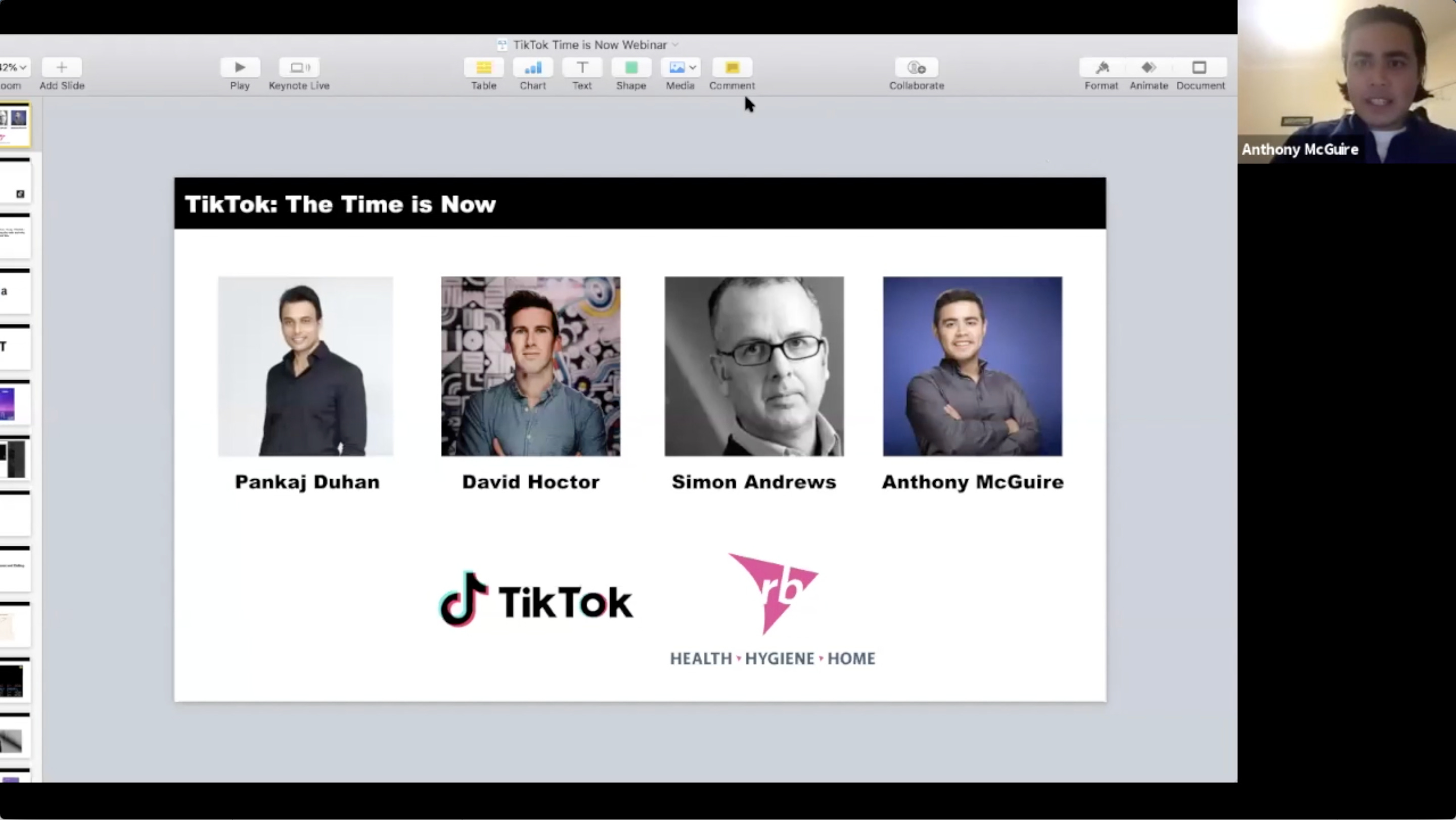Screen dimensions: 1456x820
Task: Add a Comment with the yellow icon
Action: [x=732, y=68]
